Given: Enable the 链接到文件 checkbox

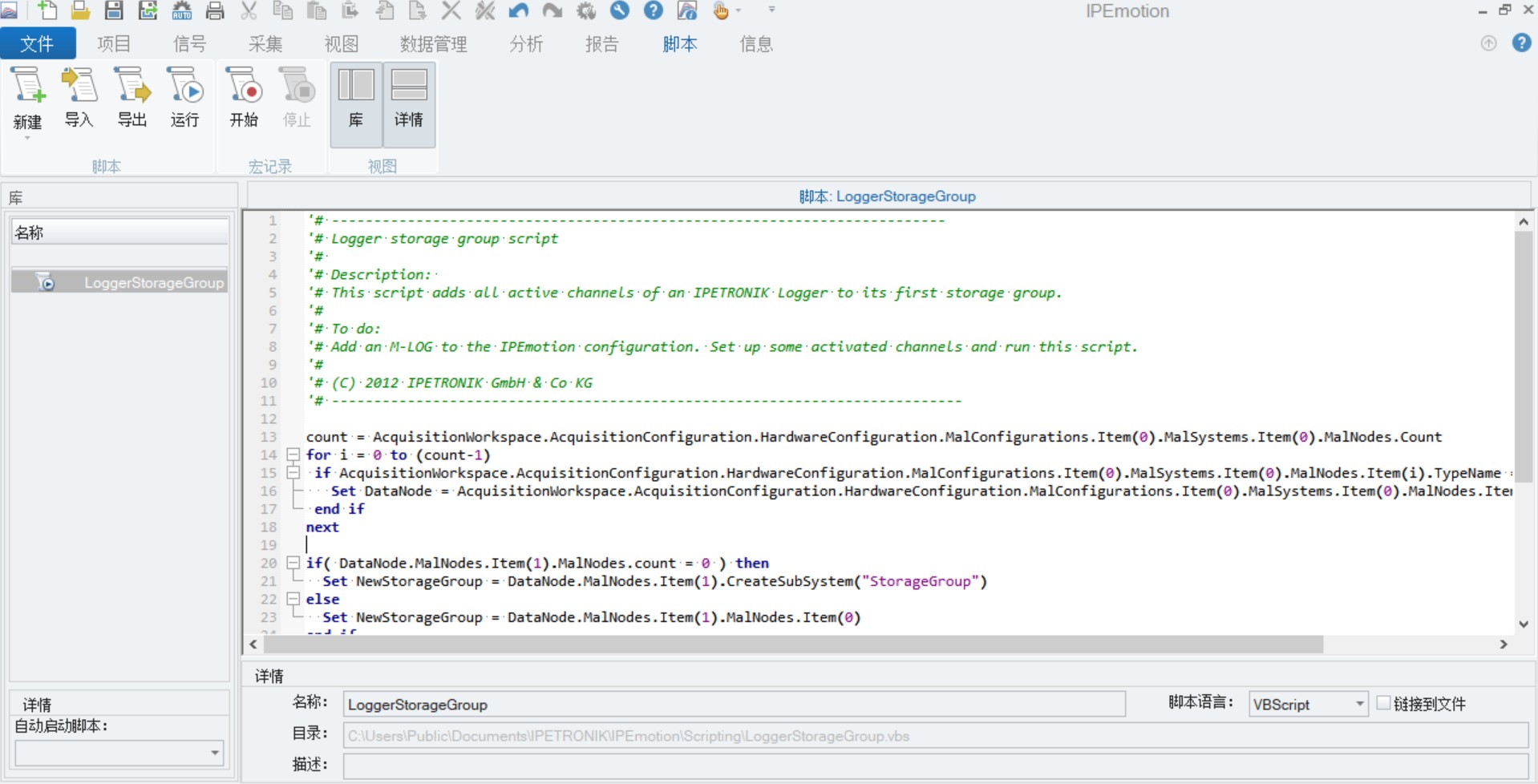Looking at the screenshot, I should coord(1383,702).
